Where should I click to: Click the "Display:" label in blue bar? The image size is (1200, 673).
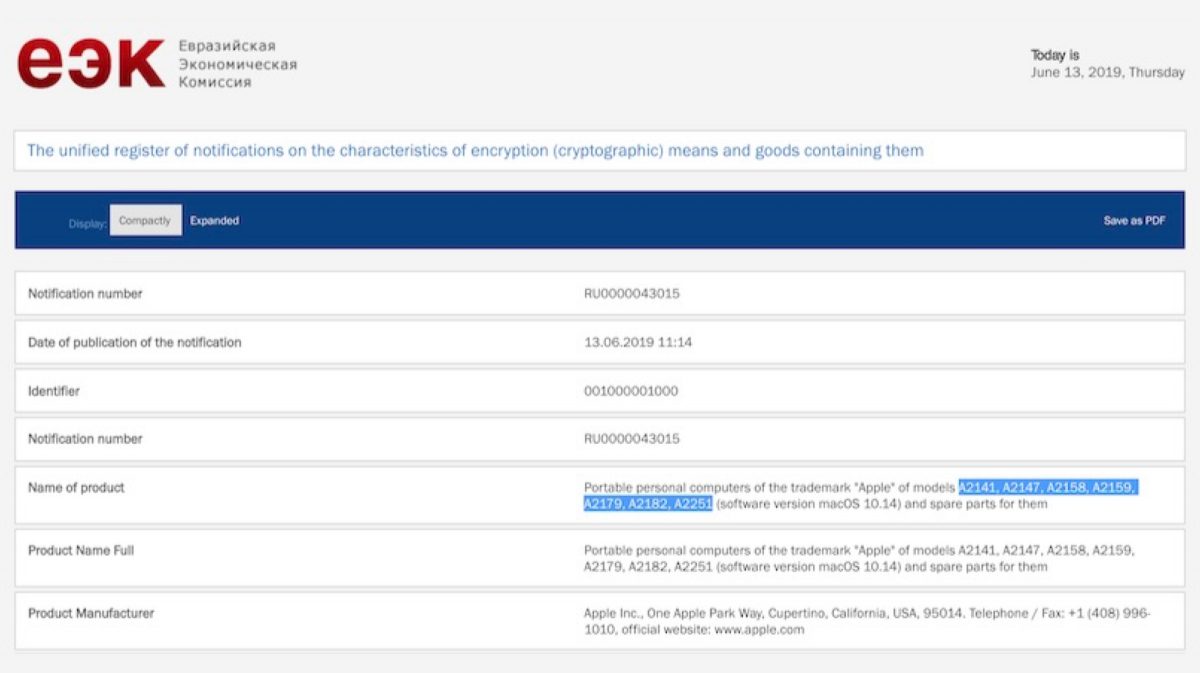87,224
